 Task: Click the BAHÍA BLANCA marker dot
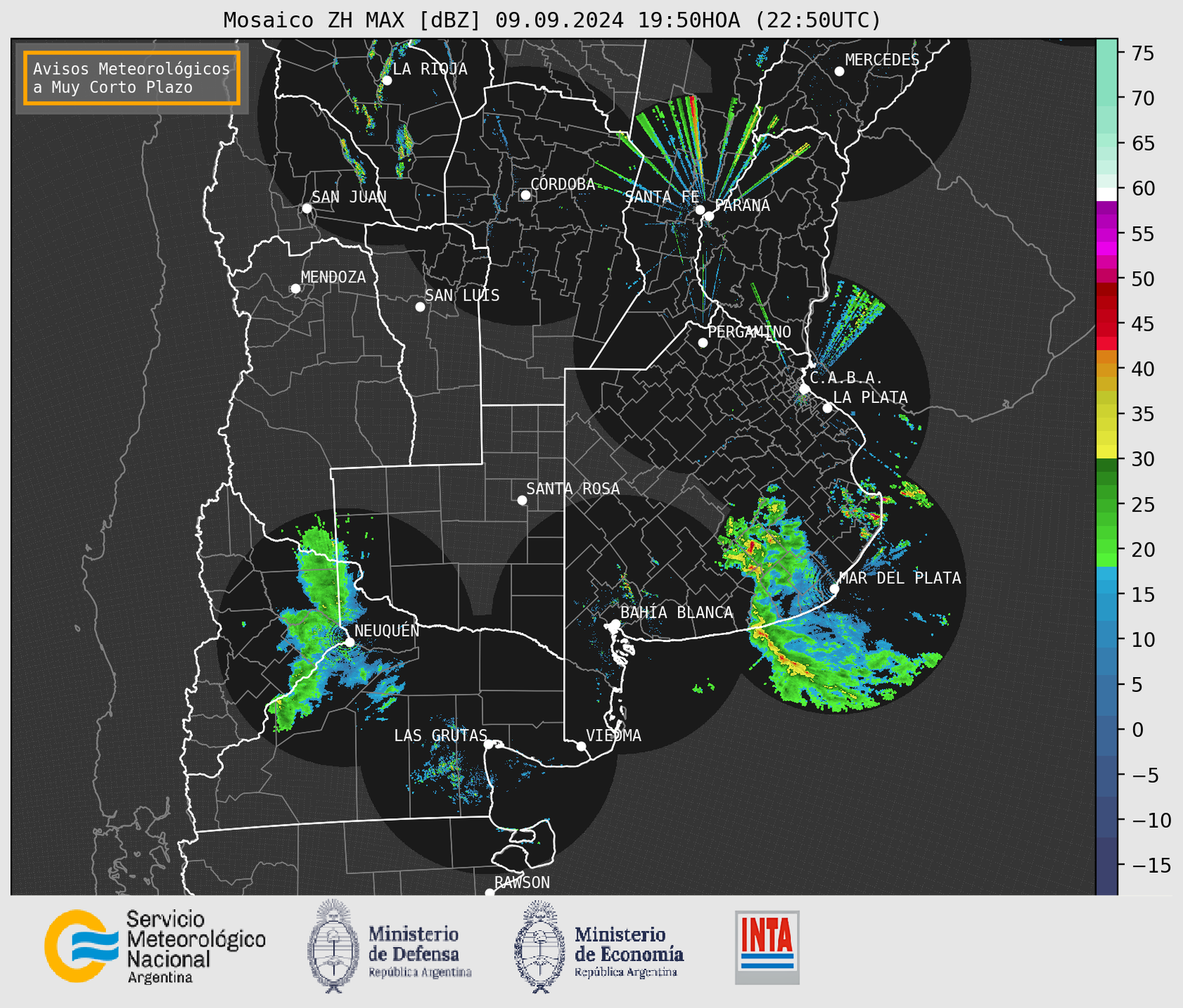point(615,624)
